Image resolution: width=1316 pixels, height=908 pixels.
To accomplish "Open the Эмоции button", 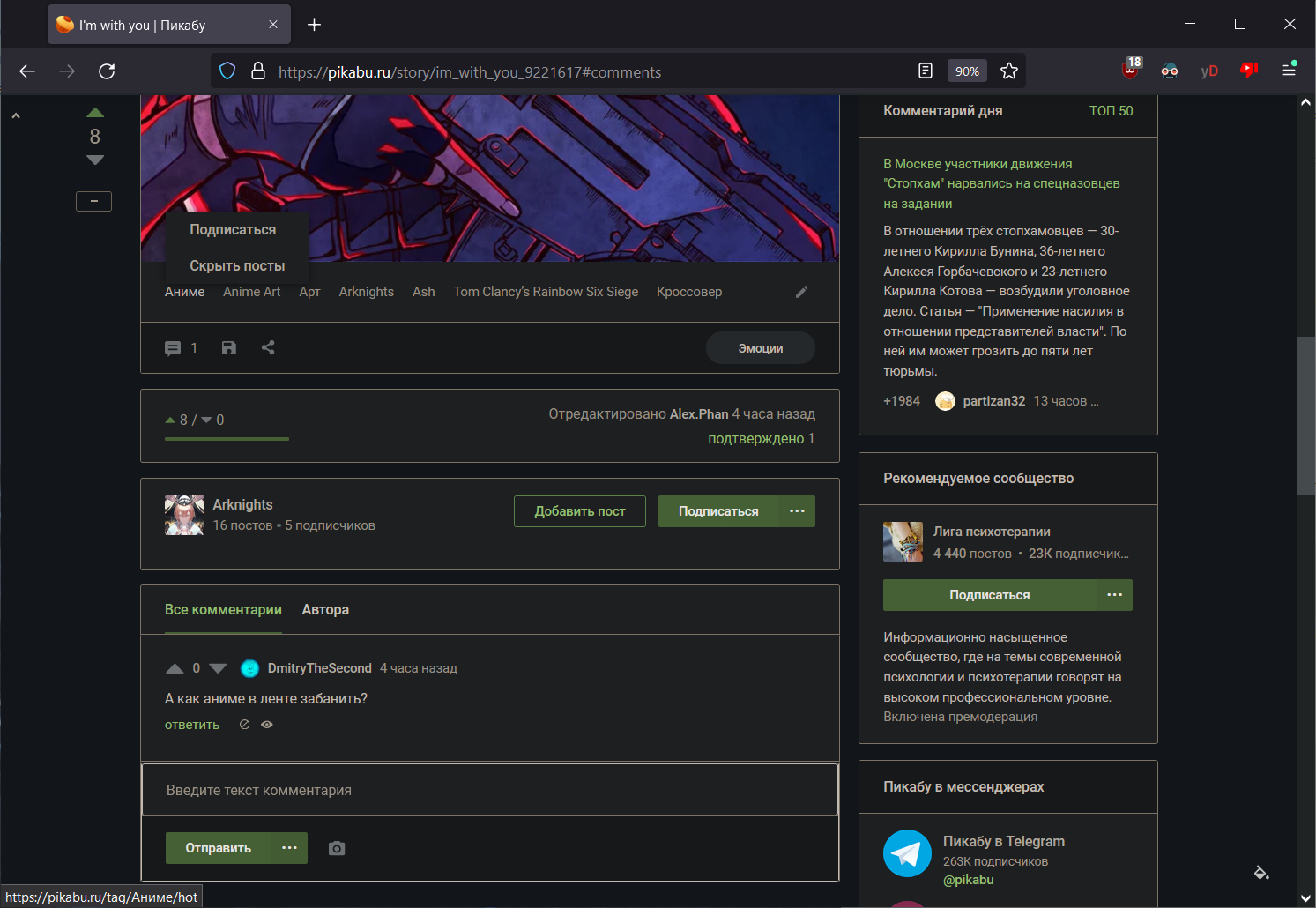I will pos(761,348).
